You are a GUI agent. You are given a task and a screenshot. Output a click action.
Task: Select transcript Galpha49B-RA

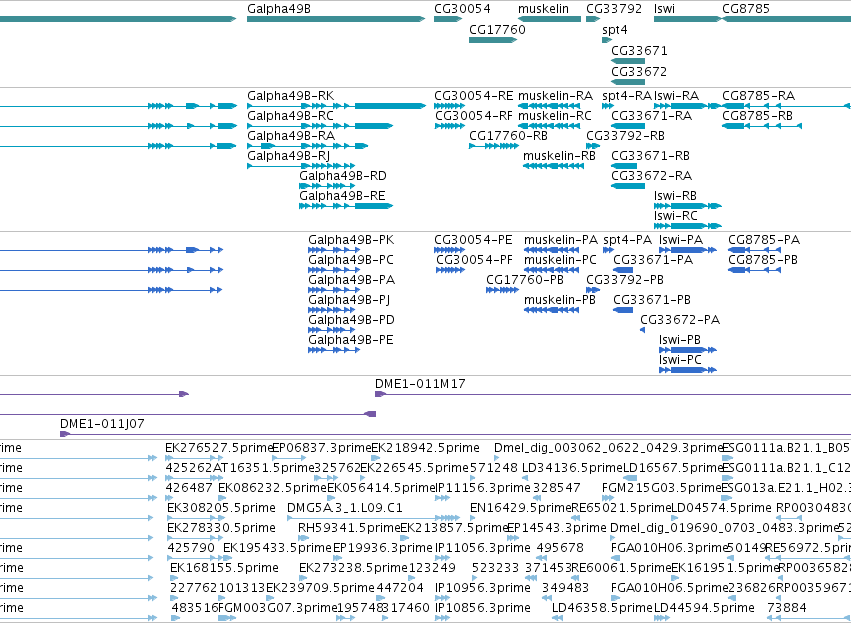coord(308,146)
